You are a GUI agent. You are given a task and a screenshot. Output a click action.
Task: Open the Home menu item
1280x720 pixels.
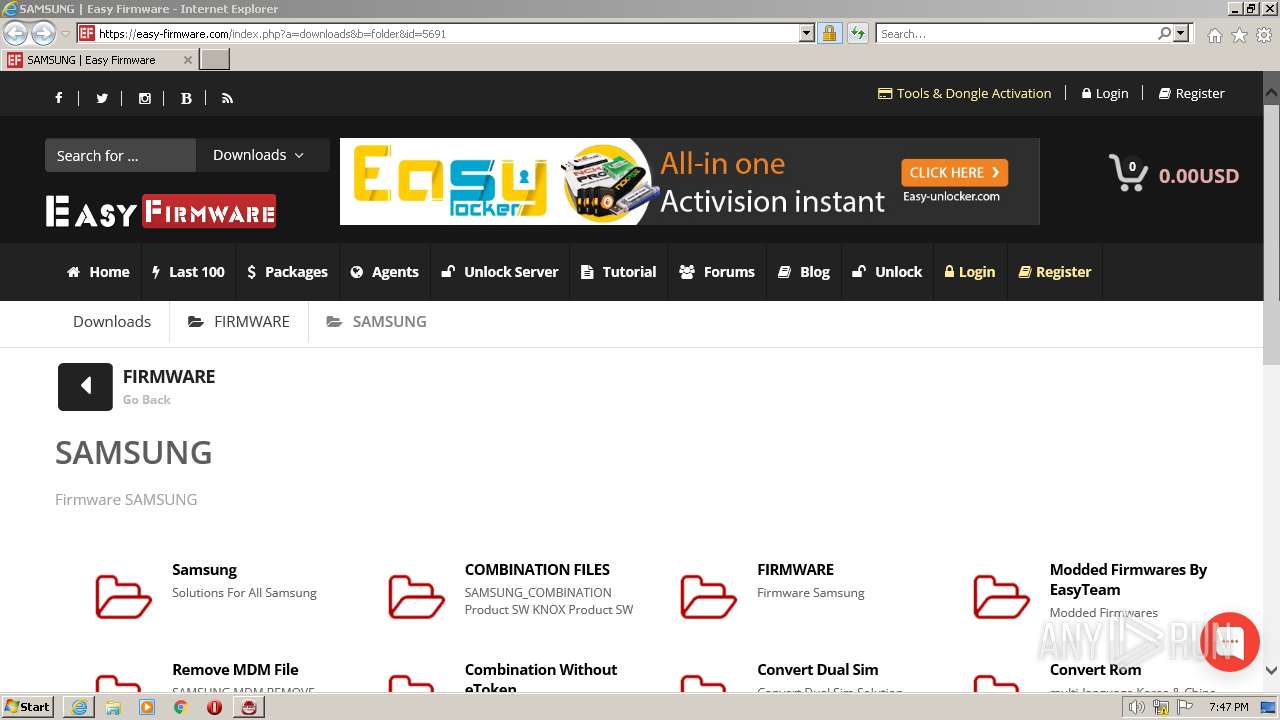(98, 272)
